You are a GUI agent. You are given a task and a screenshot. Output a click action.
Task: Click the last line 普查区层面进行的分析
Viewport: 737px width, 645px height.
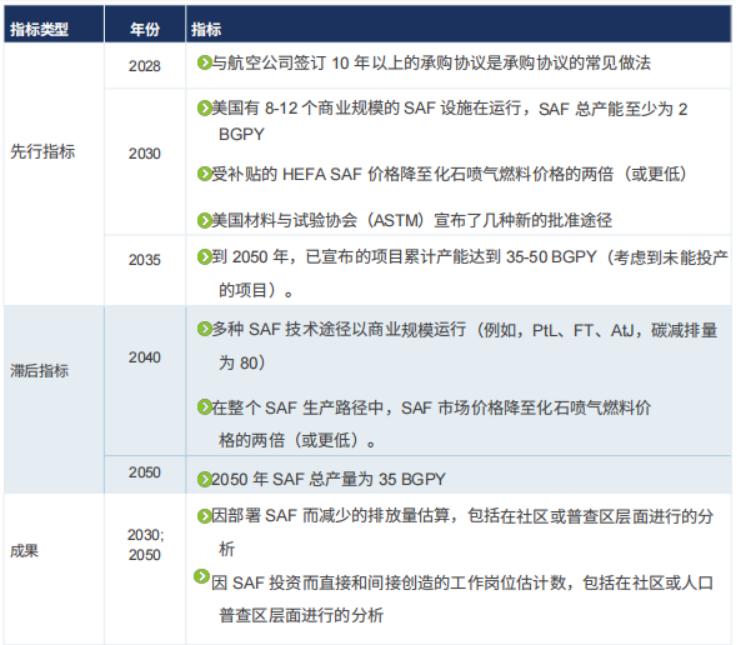coord(301,615)
